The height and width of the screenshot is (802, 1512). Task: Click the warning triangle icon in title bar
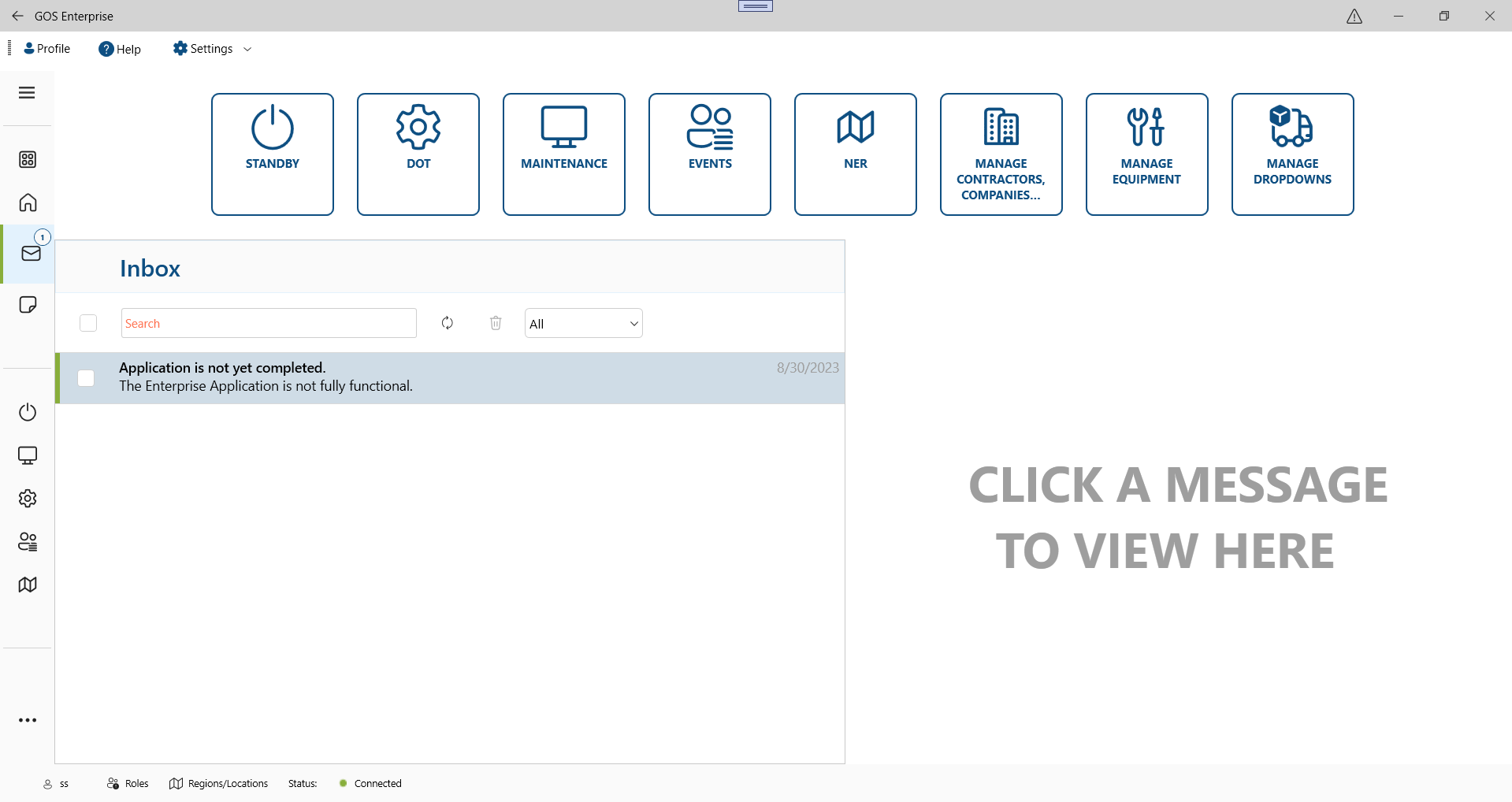pos(1354,17)
